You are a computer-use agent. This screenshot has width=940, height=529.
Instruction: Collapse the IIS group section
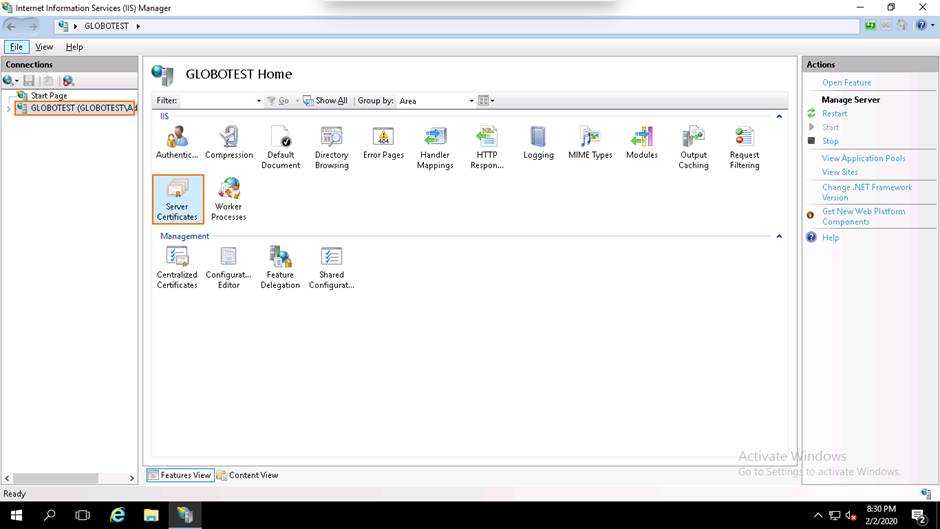coord(779,116)
